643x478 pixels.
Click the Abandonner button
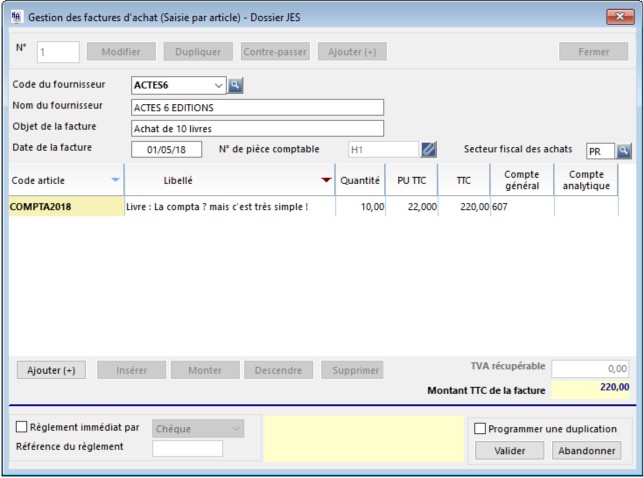(586, 451)
